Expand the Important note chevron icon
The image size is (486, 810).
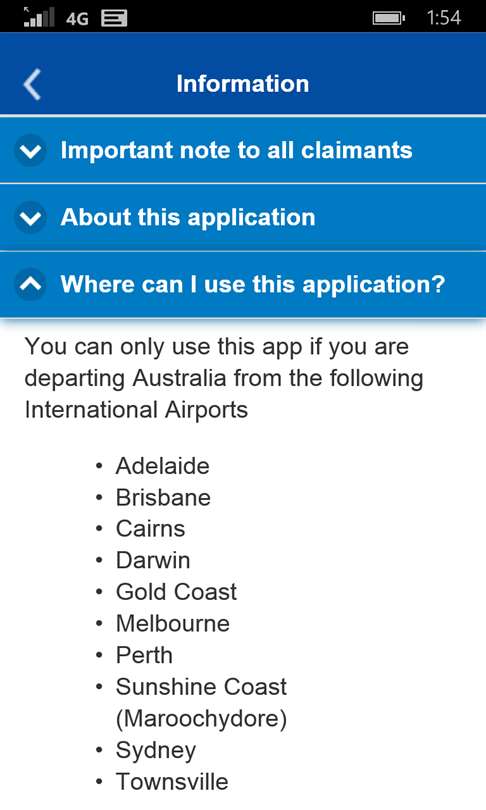coord(30,150)
